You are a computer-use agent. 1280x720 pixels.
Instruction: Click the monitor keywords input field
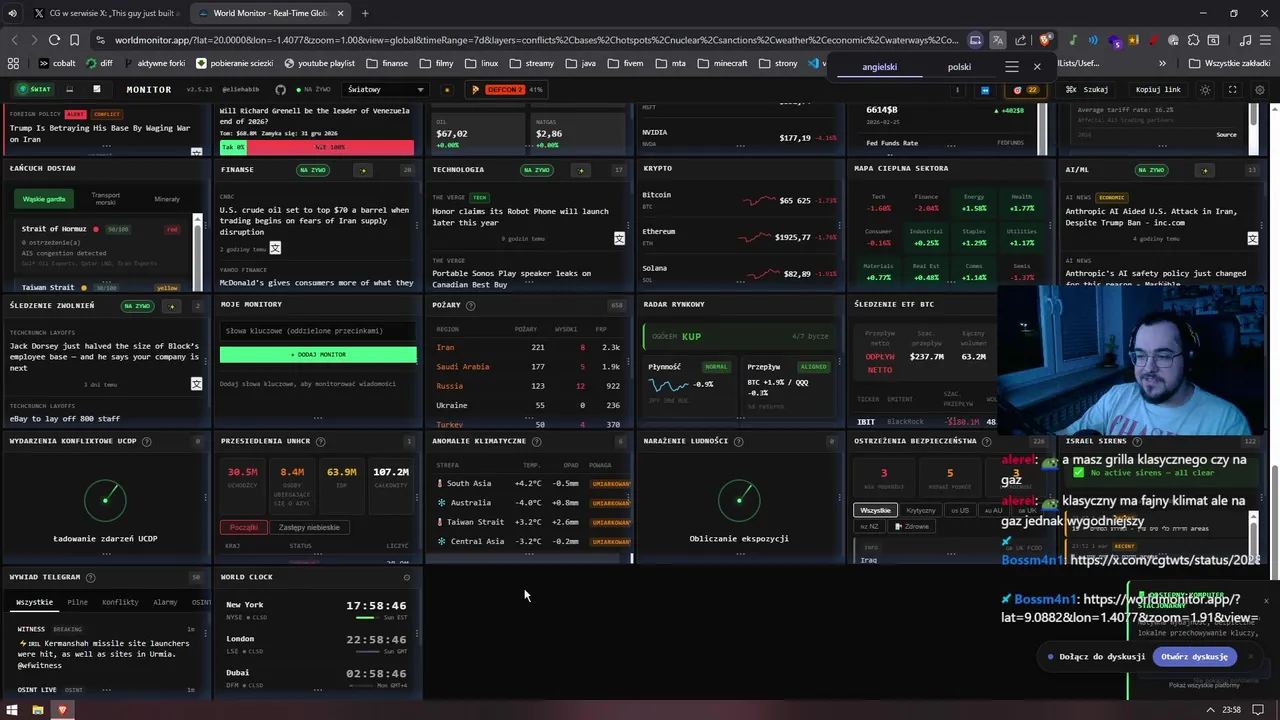[x=318, y=331]
